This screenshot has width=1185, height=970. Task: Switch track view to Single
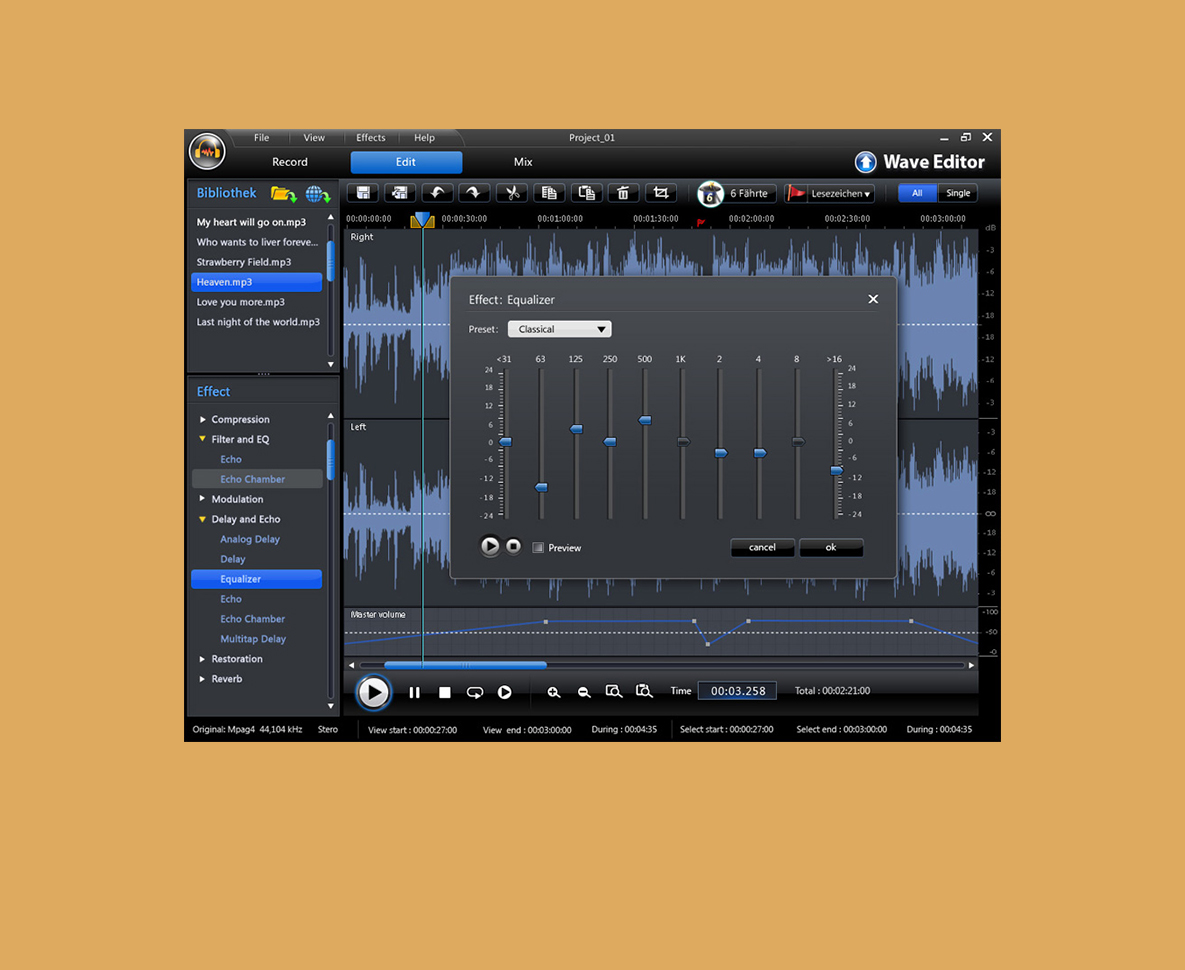(958, 193)
